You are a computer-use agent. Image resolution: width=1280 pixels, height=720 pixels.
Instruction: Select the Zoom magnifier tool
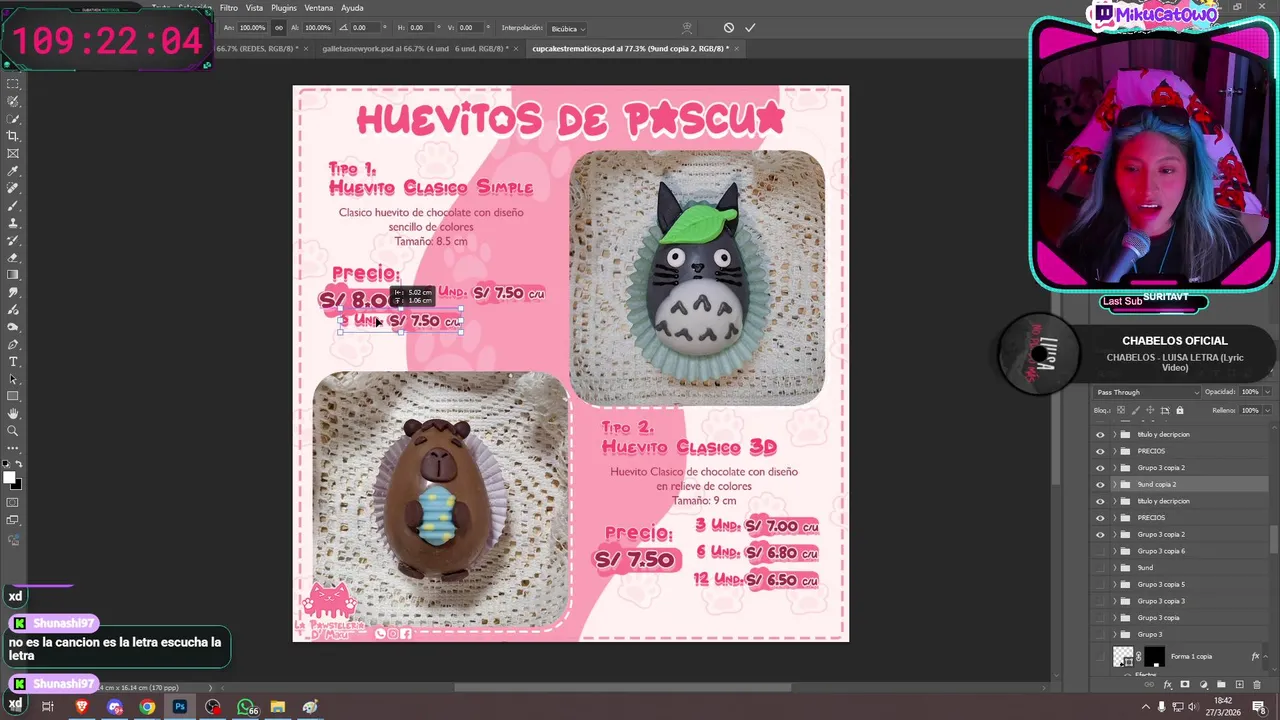pyautogui.click(x=13, y=431)
